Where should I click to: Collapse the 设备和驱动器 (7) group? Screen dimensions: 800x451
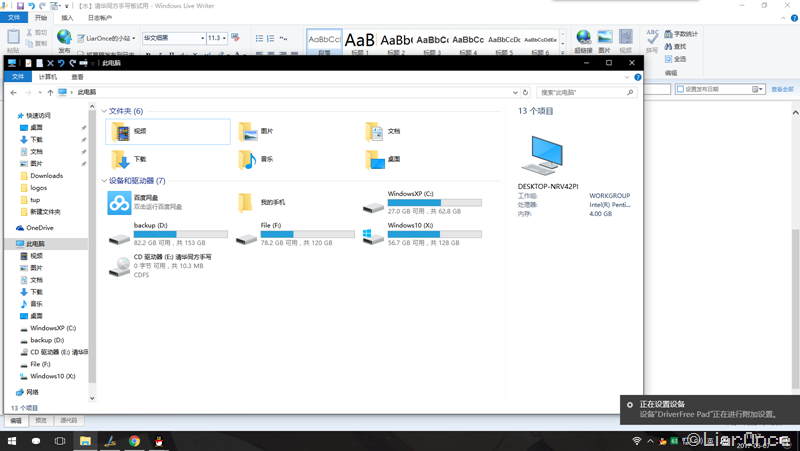[104, 181]
